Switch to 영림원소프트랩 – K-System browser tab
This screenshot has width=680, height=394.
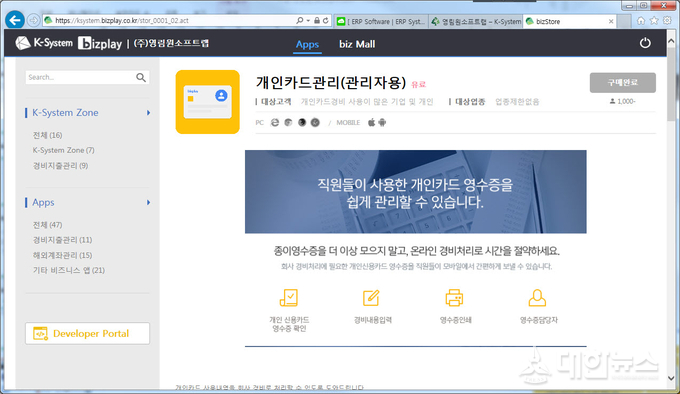click(476, 21)
